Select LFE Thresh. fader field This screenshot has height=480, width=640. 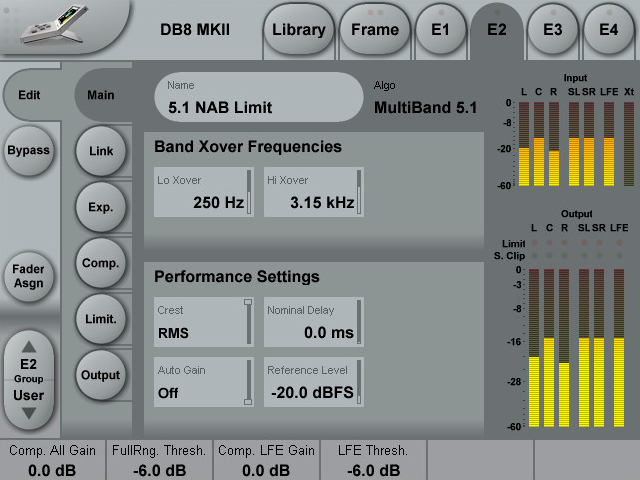point(373,460)
